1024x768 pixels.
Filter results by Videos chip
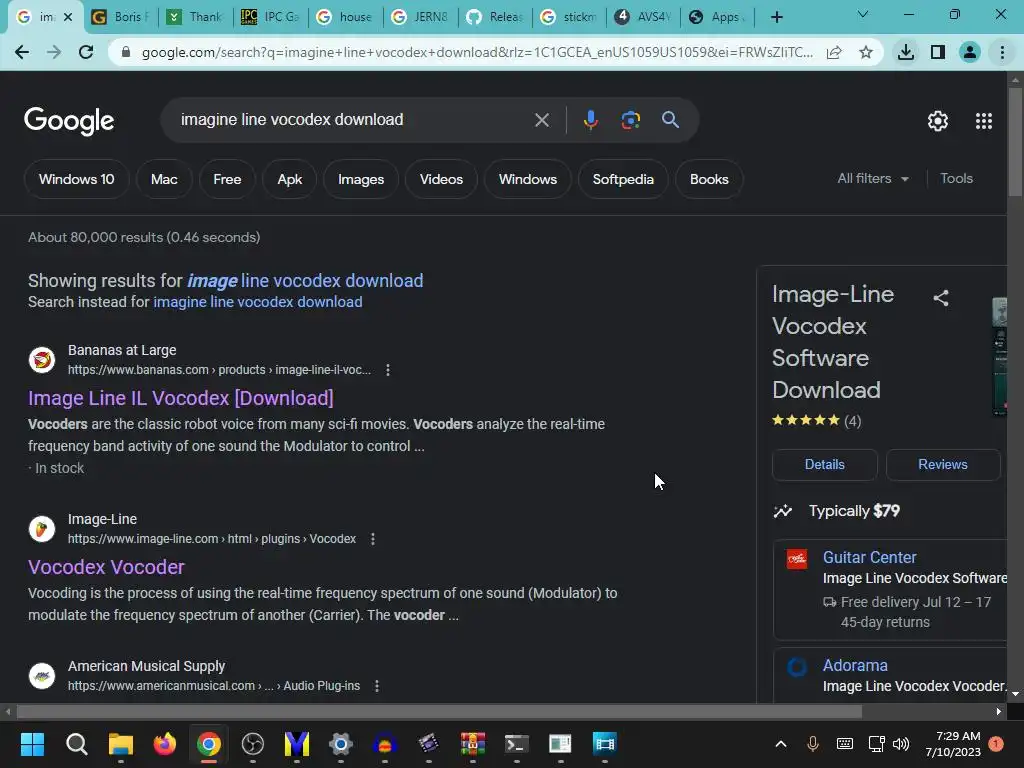click(x=441, y=180)
